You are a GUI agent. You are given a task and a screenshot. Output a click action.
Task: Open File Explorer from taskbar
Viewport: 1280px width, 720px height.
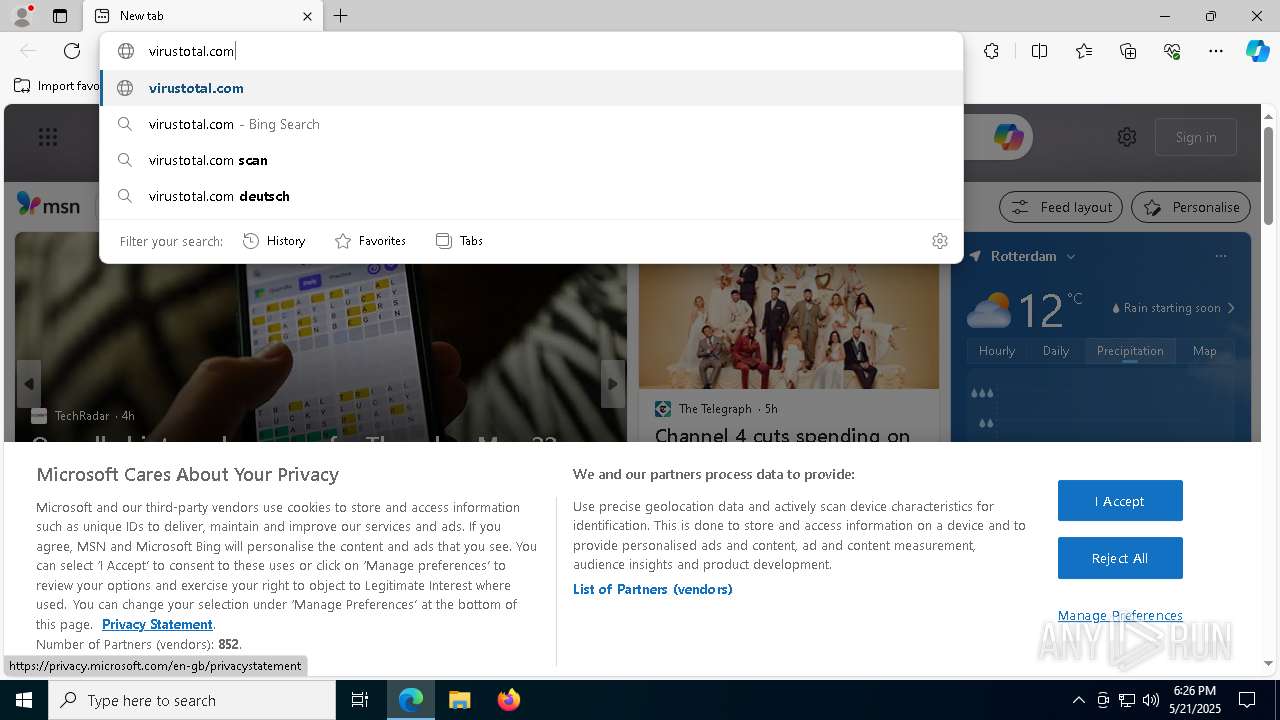click(459, 700)
